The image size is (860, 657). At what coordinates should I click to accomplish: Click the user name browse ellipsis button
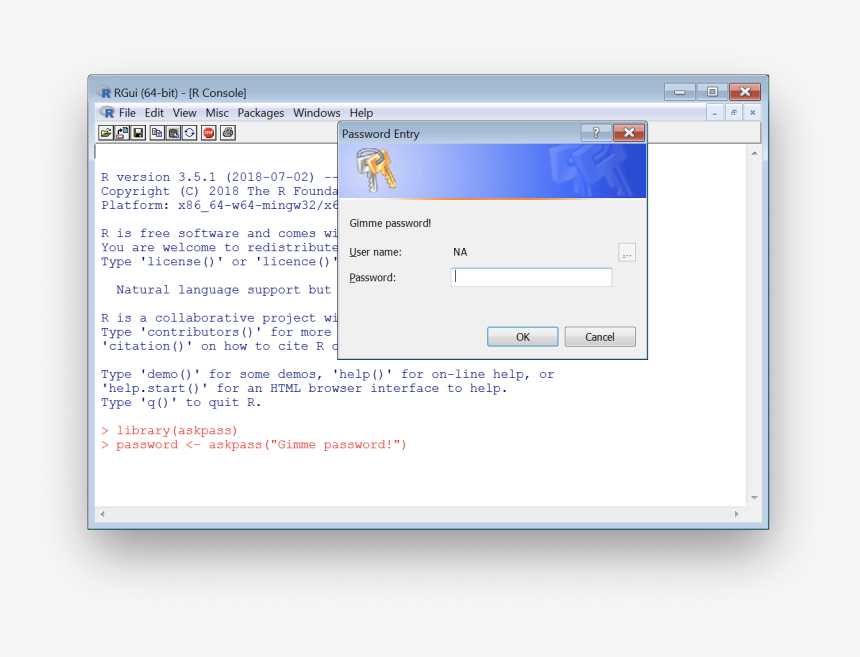point(627,253)
